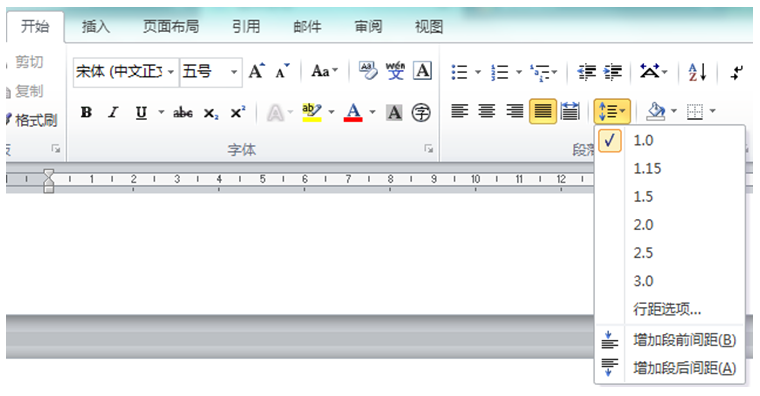Center align the paragraph
Viewport: 760px width, 396px height.
[x=487, y=111]
